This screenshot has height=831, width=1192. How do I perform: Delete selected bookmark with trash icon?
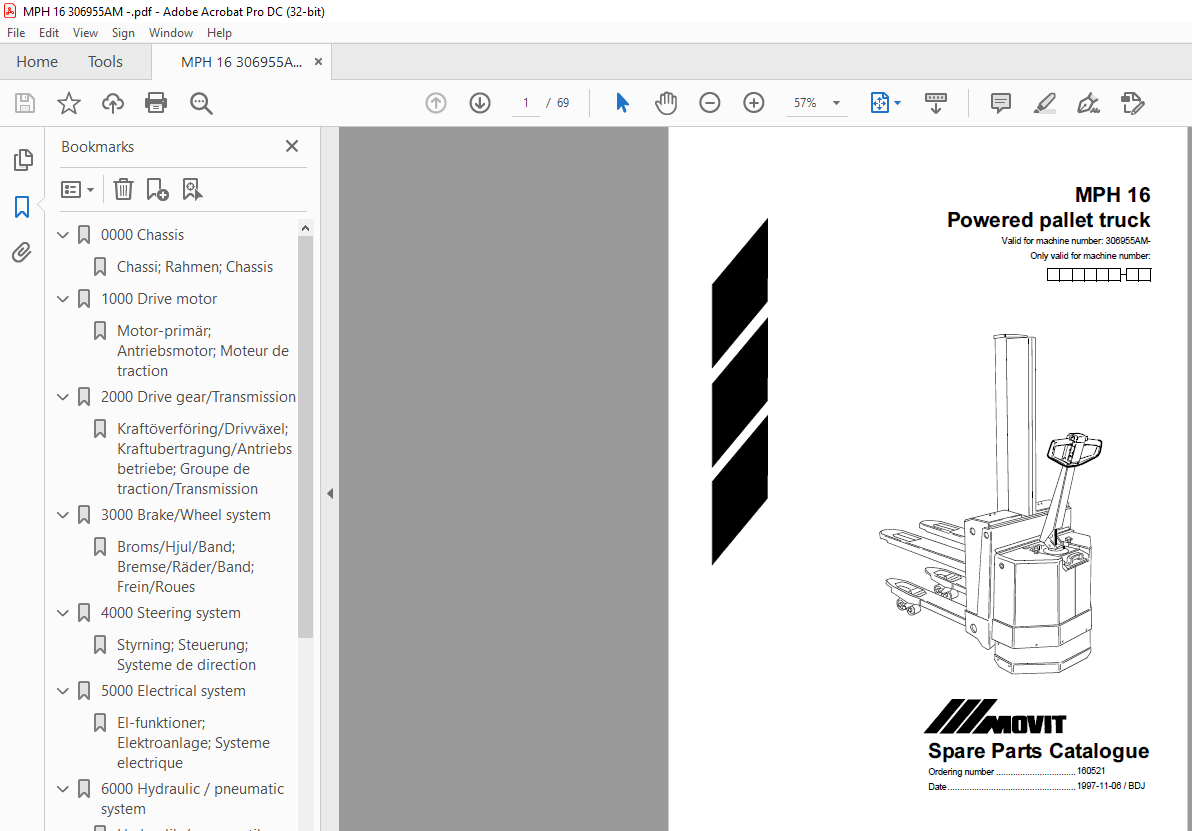(123, 189)
